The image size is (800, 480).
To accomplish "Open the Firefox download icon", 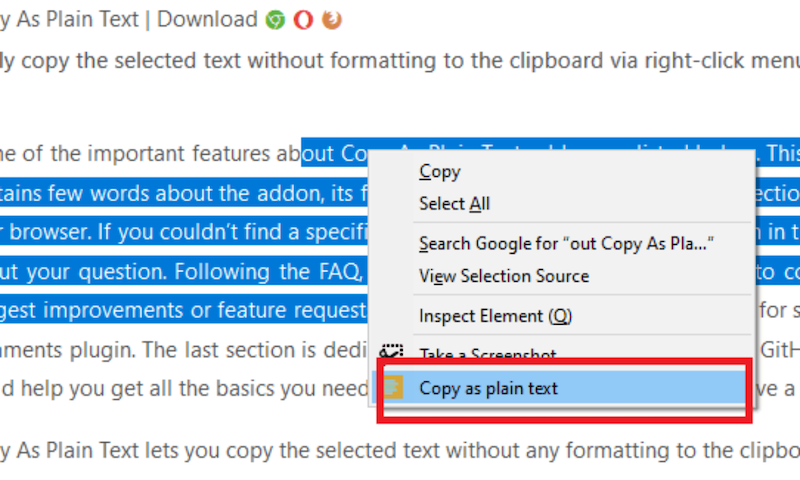I will pos(332,20).
